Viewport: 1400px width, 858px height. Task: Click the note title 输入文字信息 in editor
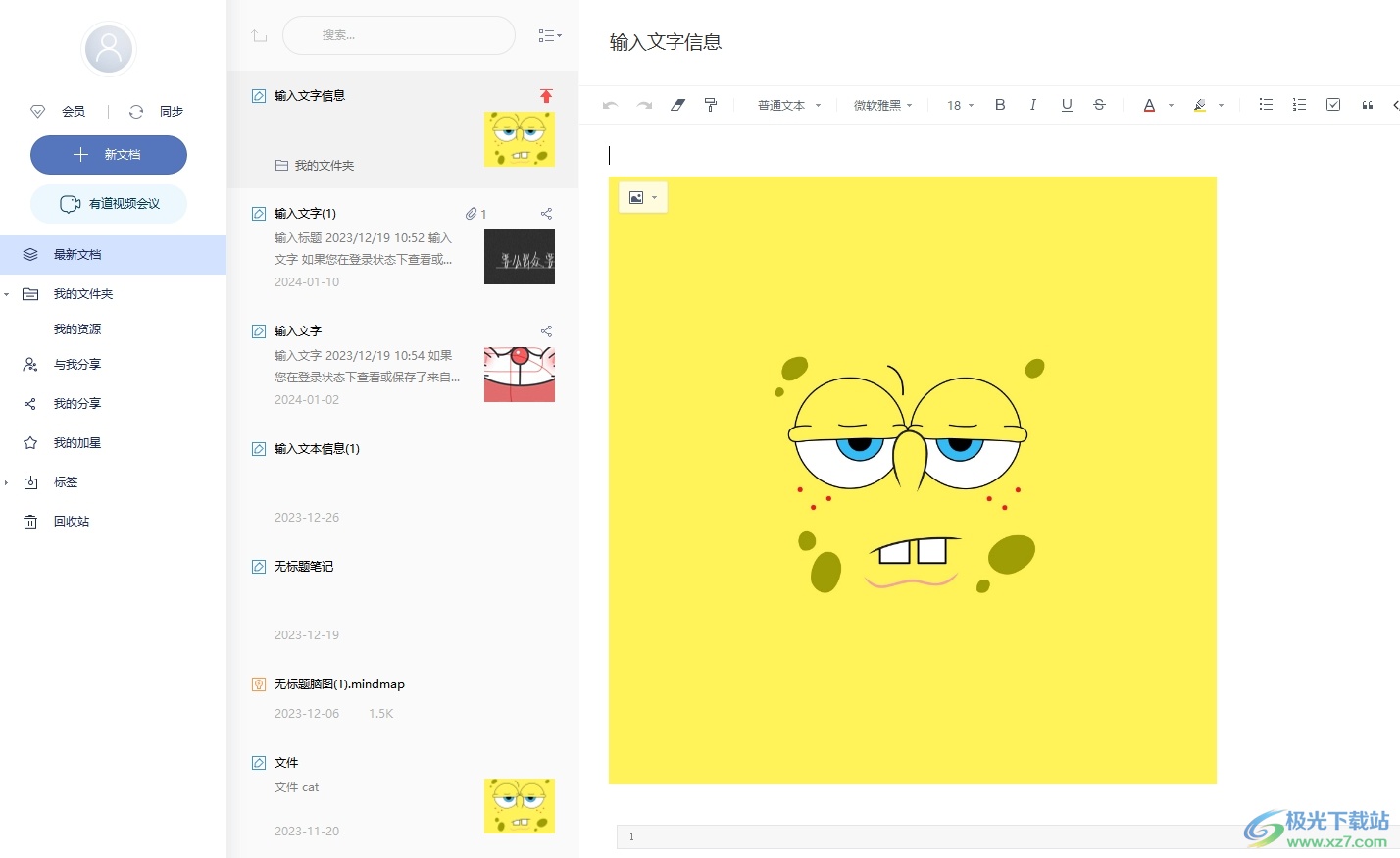click(666, 42)
